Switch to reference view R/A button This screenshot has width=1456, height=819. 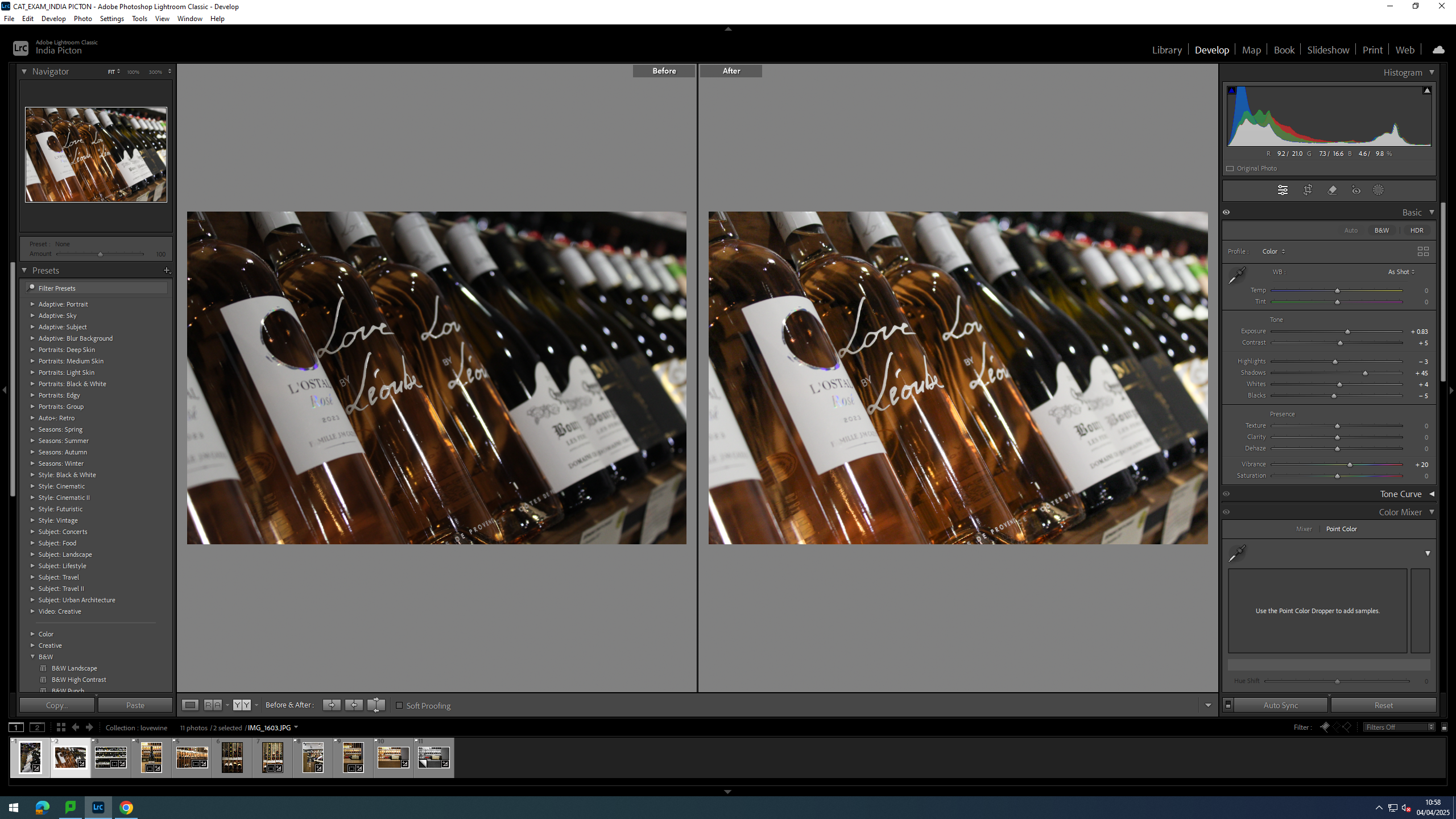click(x=213, y=705)
